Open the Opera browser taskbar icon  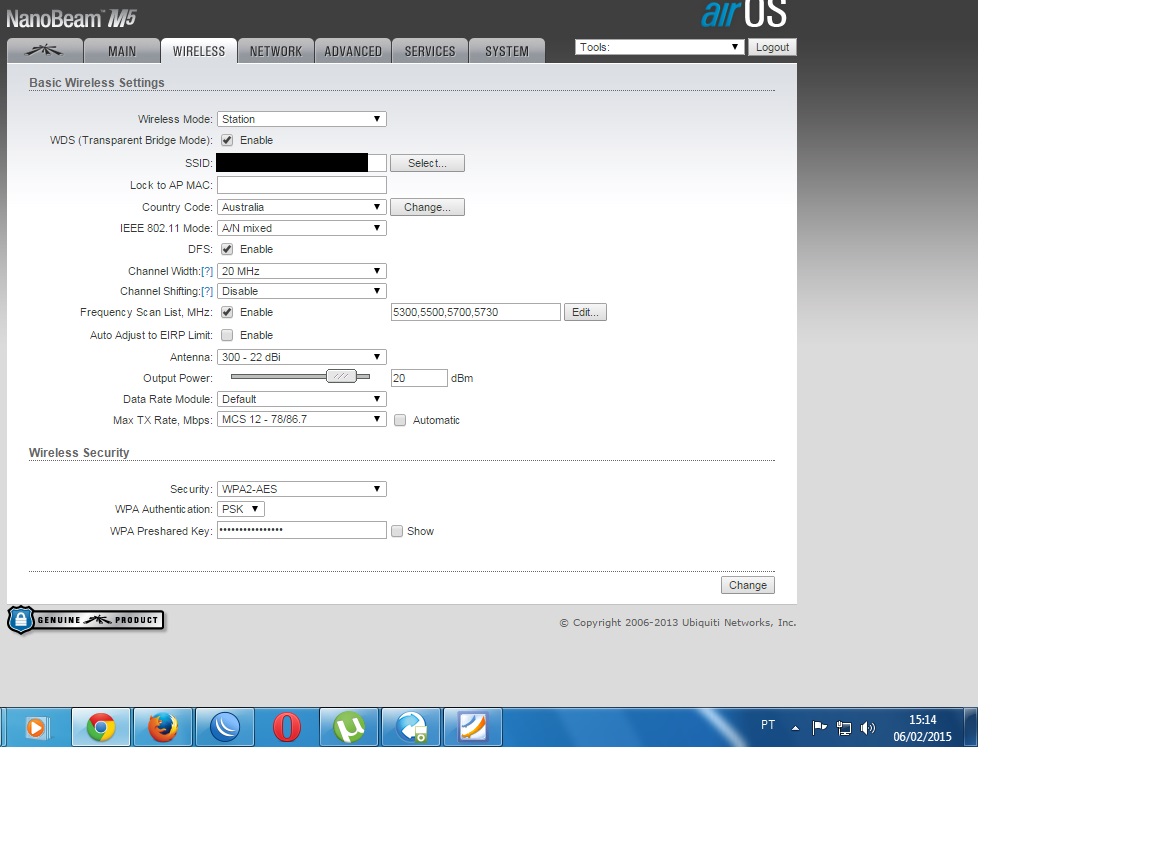(287, 727)
